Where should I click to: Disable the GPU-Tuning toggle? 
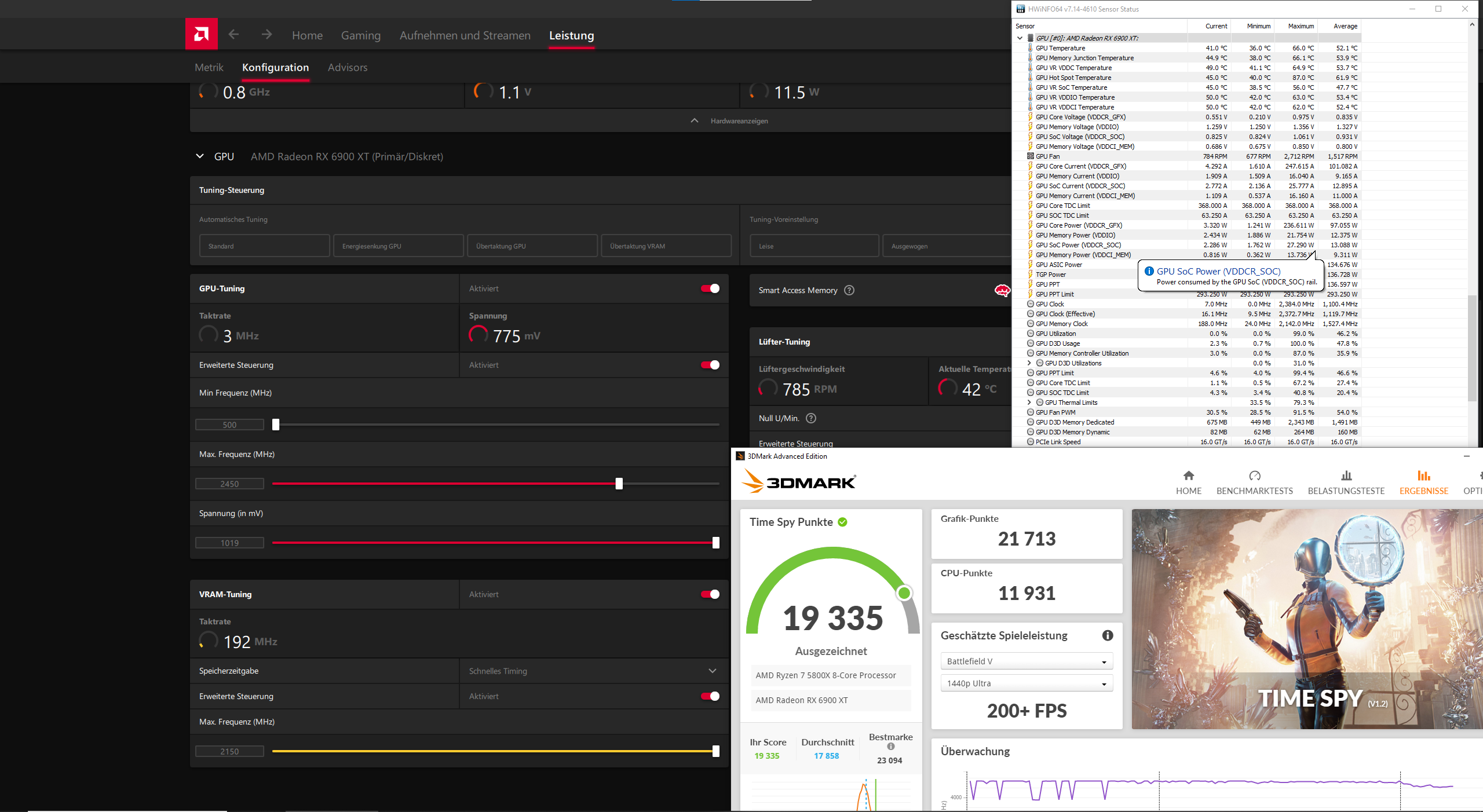click(x=710, y=288)
